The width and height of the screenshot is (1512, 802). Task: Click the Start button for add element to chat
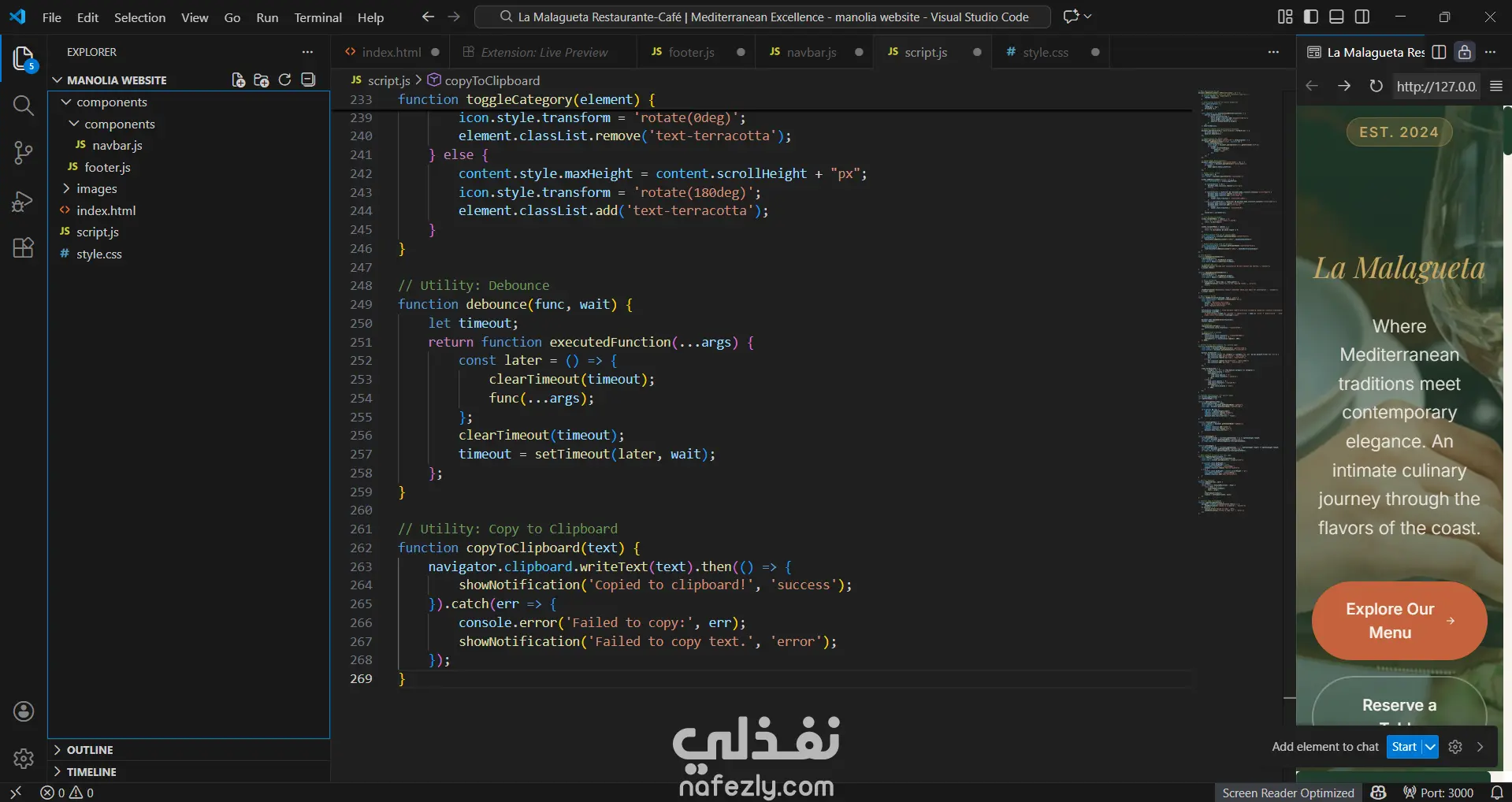[x=1404, y=747]
